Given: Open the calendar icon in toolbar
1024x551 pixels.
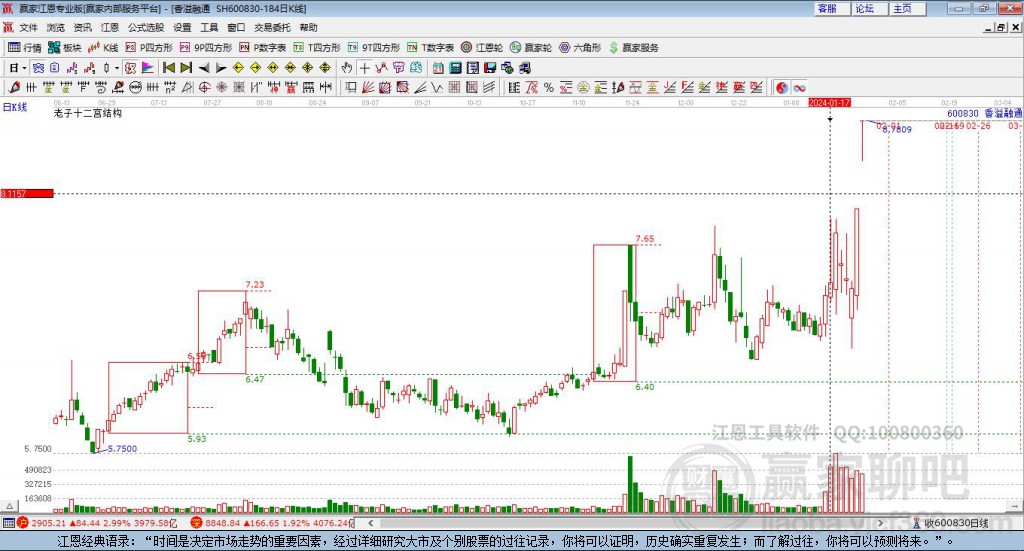Looking at the screenshot, I should 438,68.
